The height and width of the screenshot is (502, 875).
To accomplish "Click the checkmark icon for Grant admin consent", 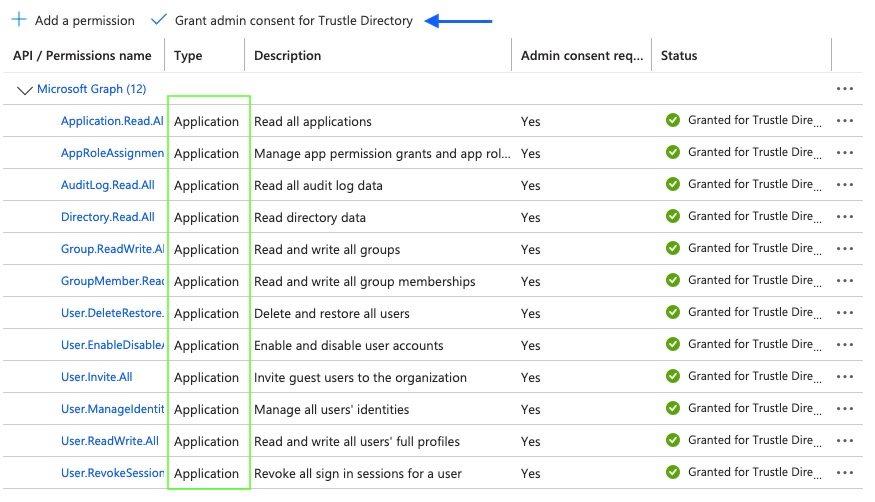I will (x=158, y=20).
